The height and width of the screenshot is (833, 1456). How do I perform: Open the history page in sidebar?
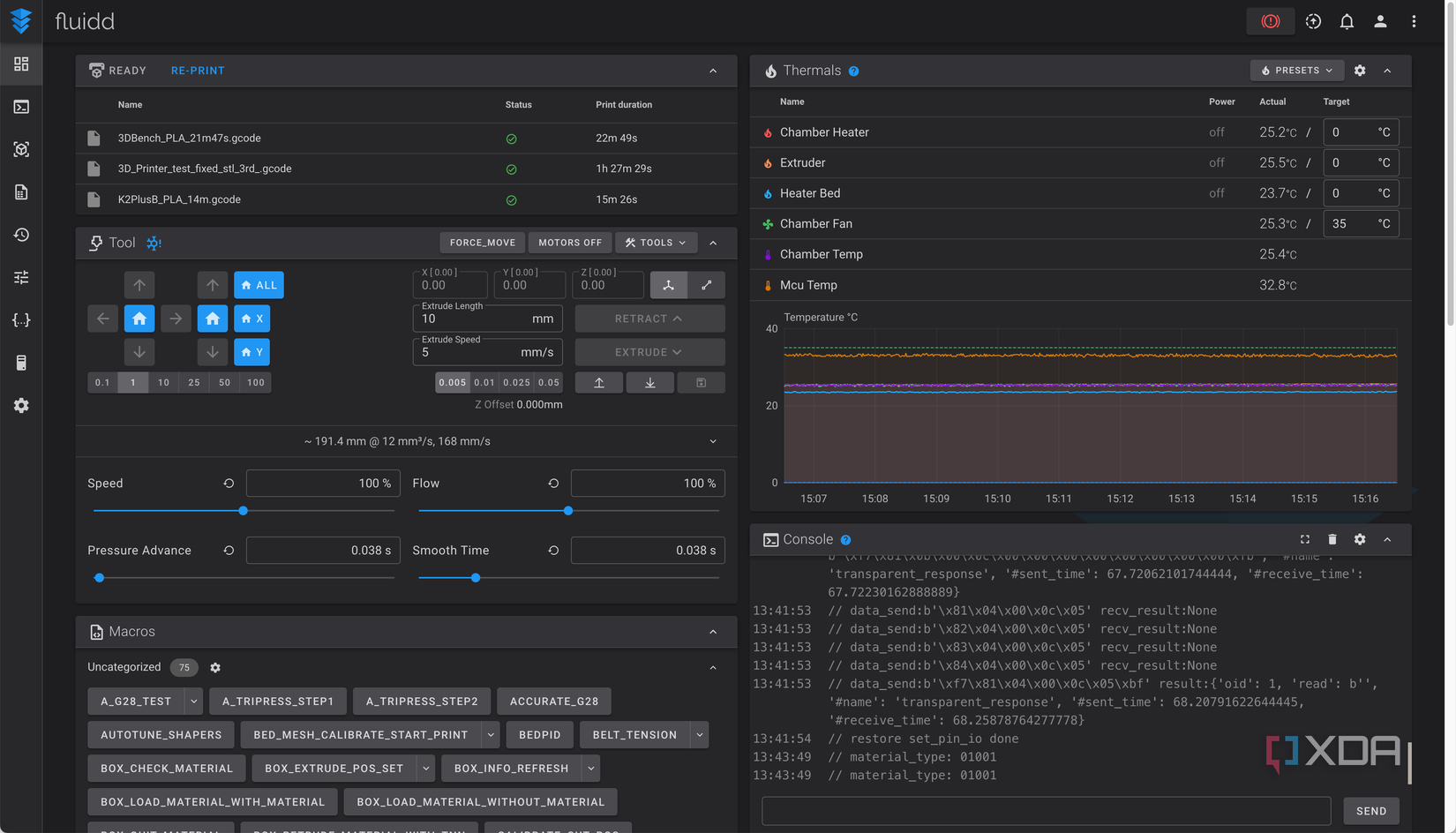21,235
